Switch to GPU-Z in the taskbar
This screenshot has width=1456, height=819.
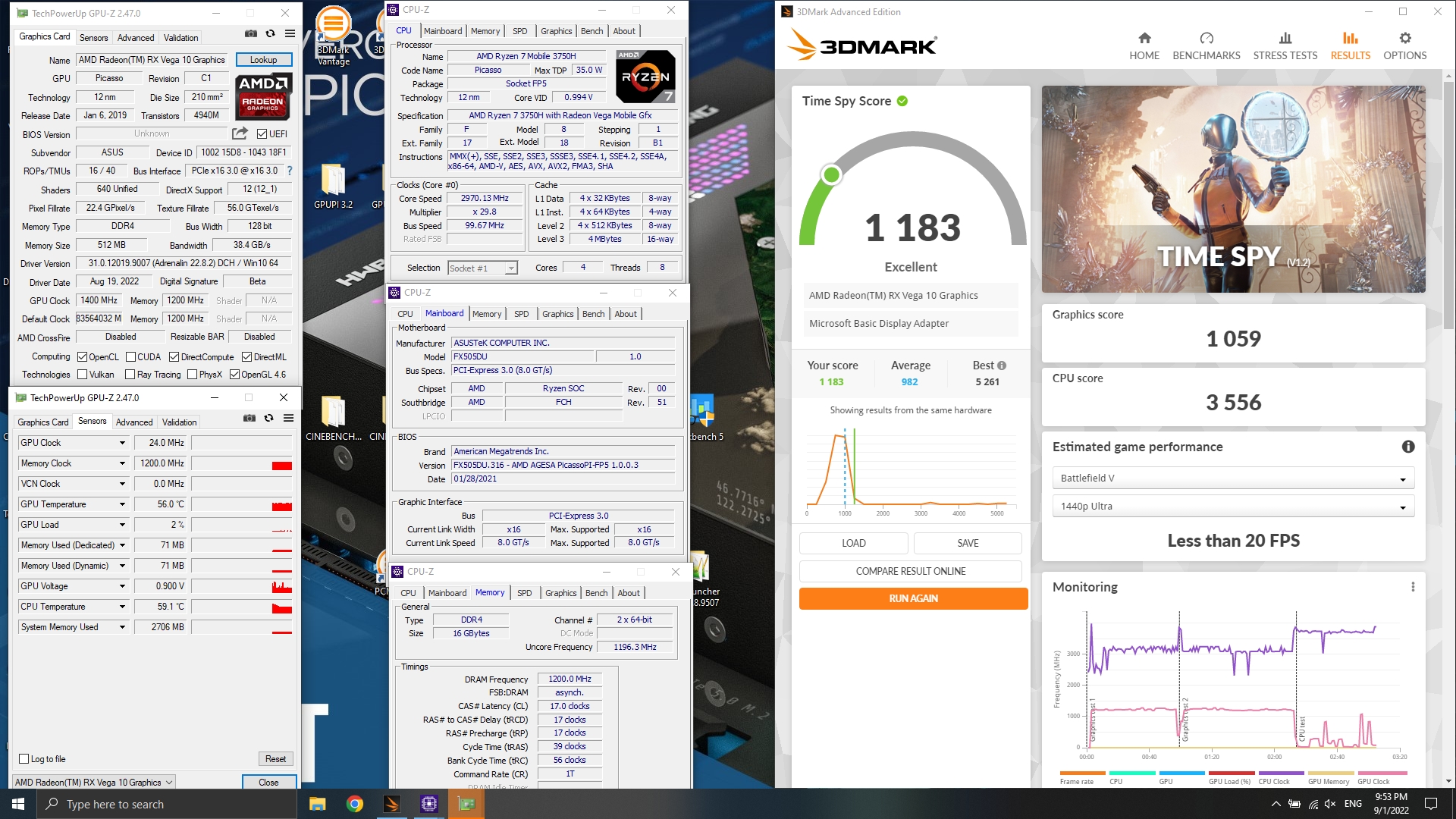[x=466, y=804]
